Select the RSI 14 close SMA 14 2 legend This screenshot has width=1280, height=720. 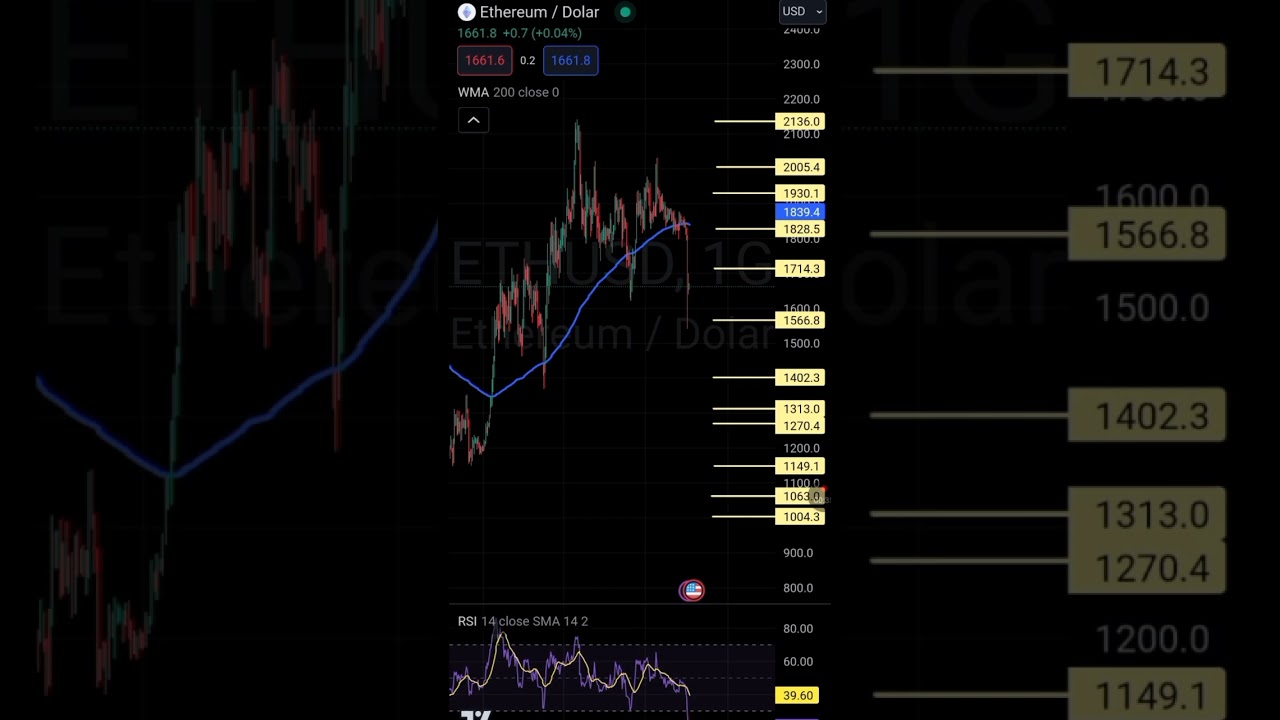523,621
